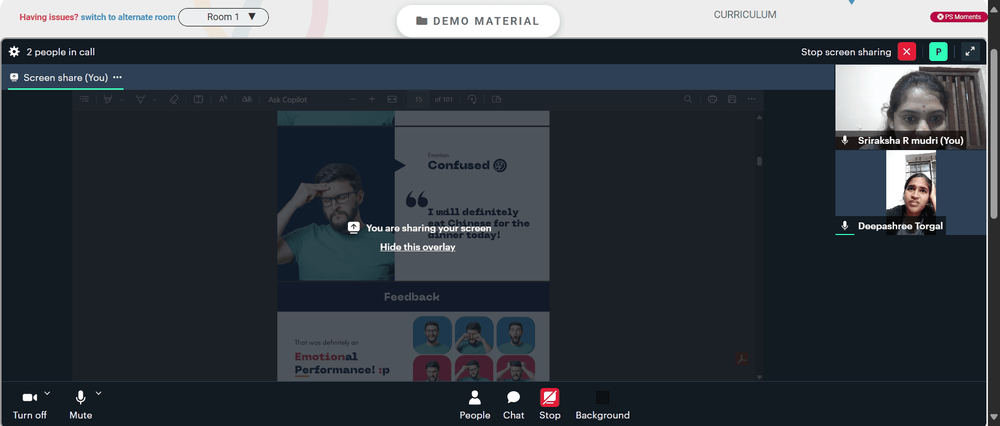1000x426 pixels.
Task: Turn off the camera
Action: click(x=30, y=405)
